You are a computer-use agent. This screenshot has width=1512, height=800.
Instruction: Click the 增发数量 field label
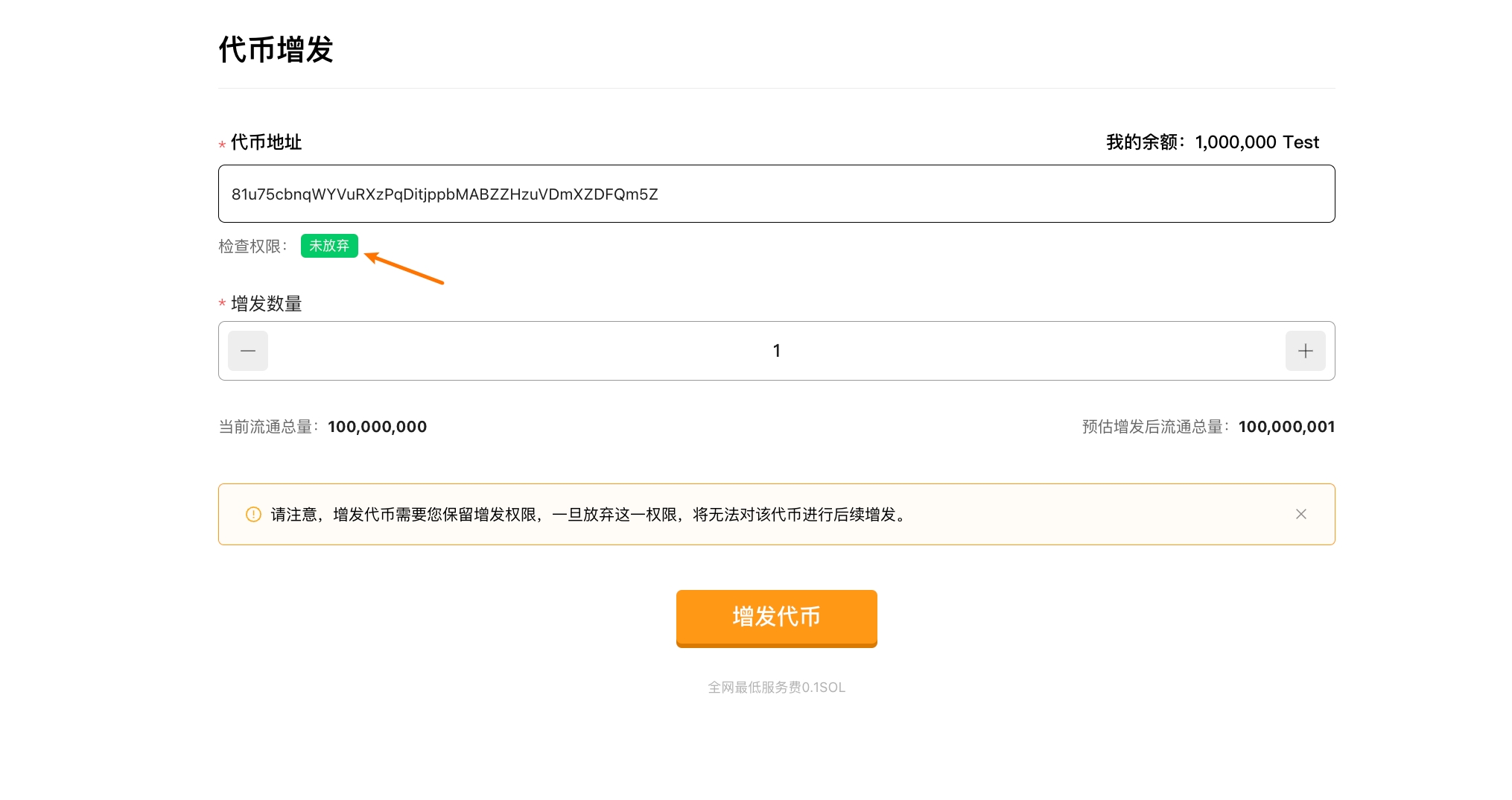tap(266, 304)
